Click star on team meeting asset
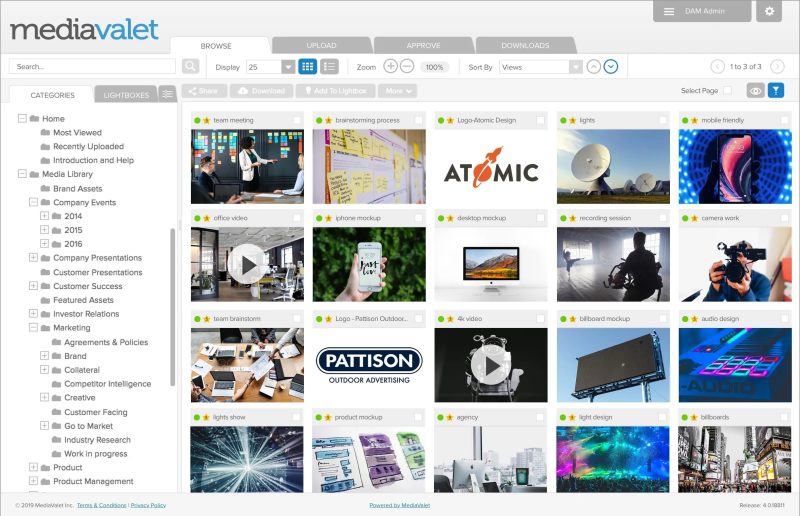 pyautogui.click(x=207, y=120)
